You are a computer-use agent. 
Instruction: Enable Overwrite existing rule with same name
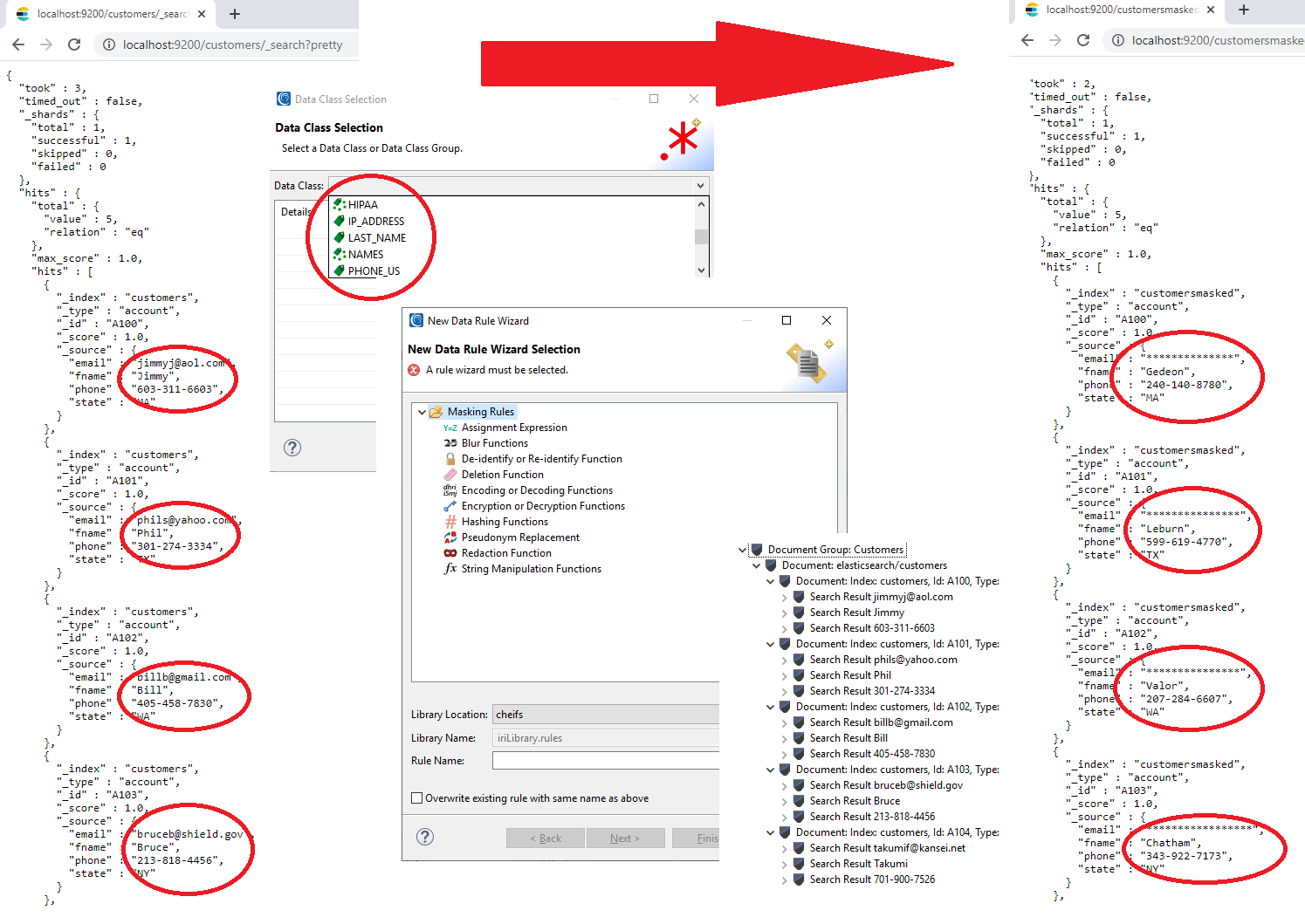(x=417, y=798)
